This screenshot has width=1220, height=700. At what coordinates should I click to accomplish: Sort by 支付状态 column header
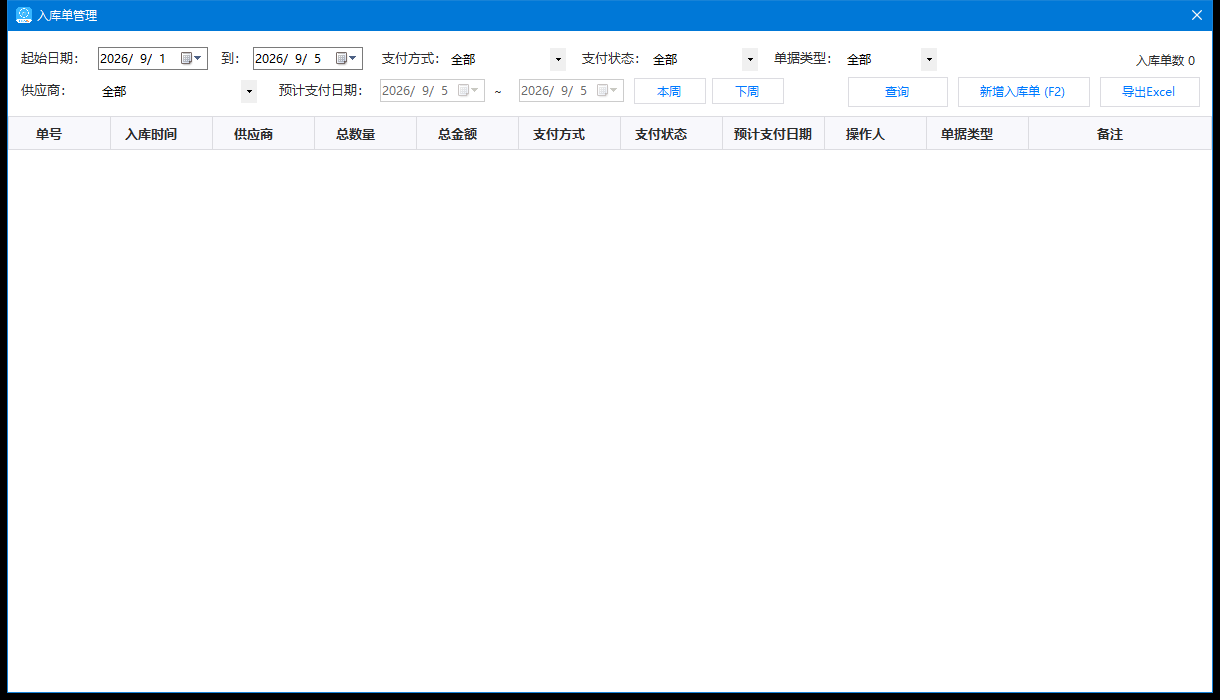click(671, 133)
